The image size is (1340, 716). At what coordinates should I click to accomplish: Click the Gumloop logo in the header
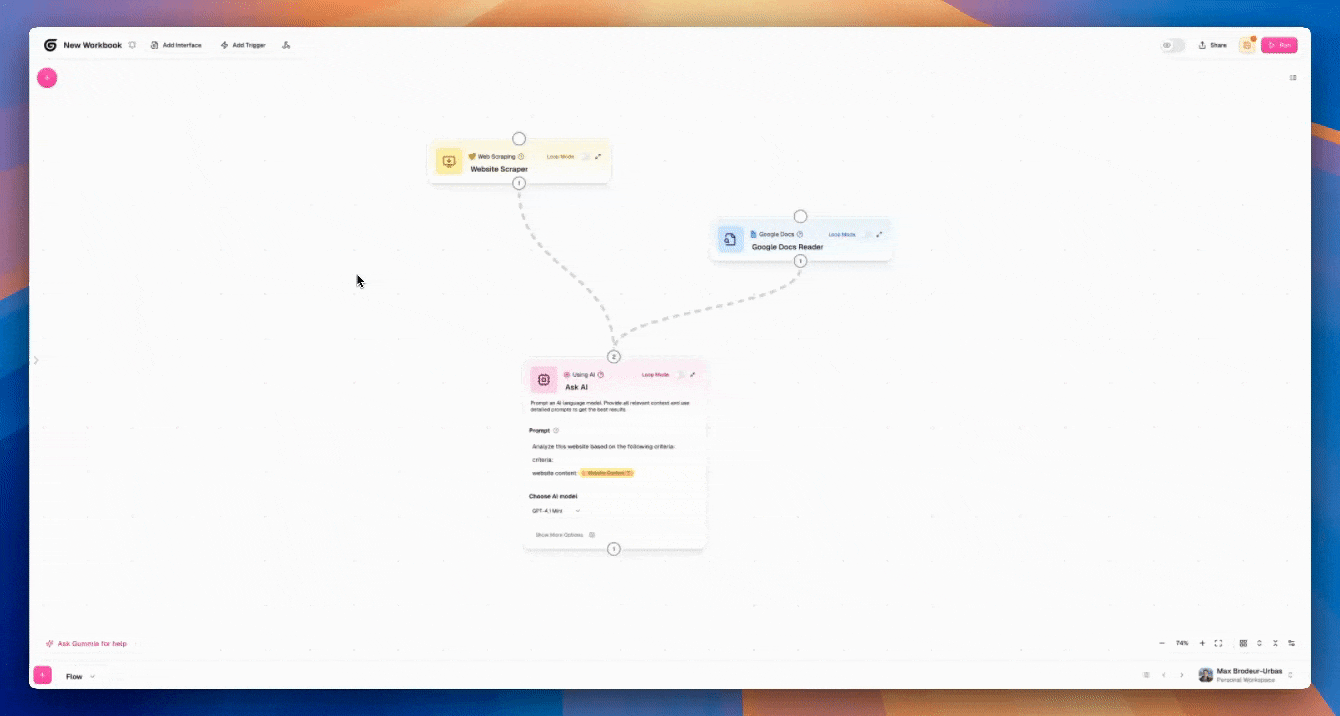click(50, 45)
